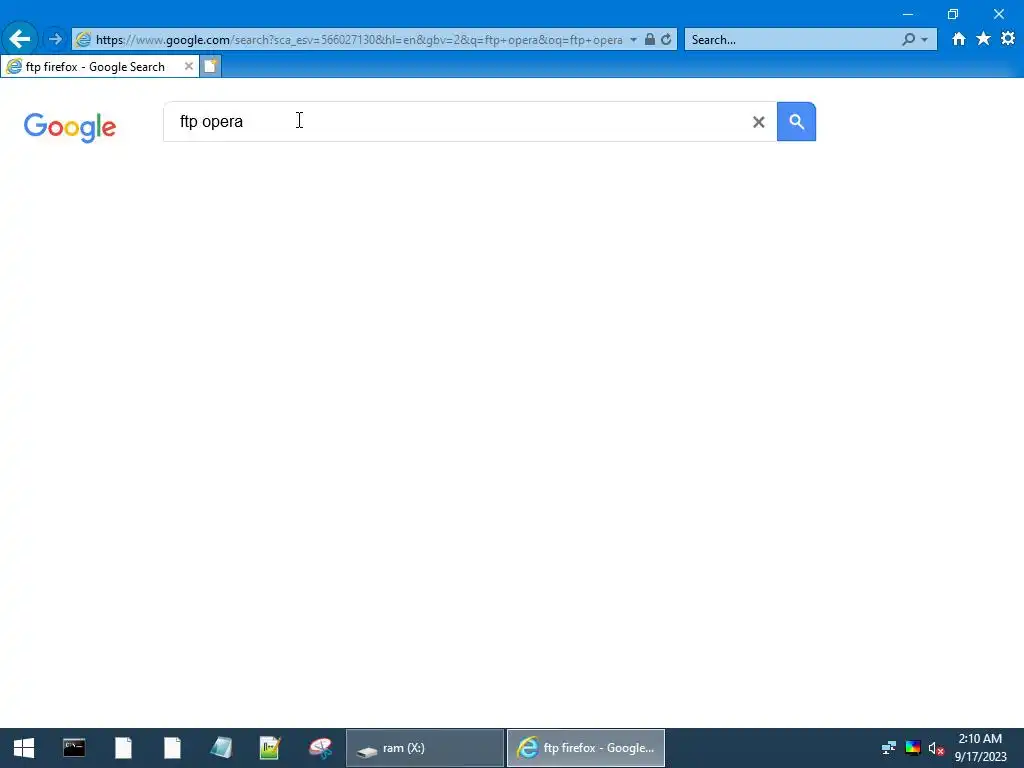The image size is (1024, 768).
Task: Click the muted volume tray icon
Action: pos(936,748)
